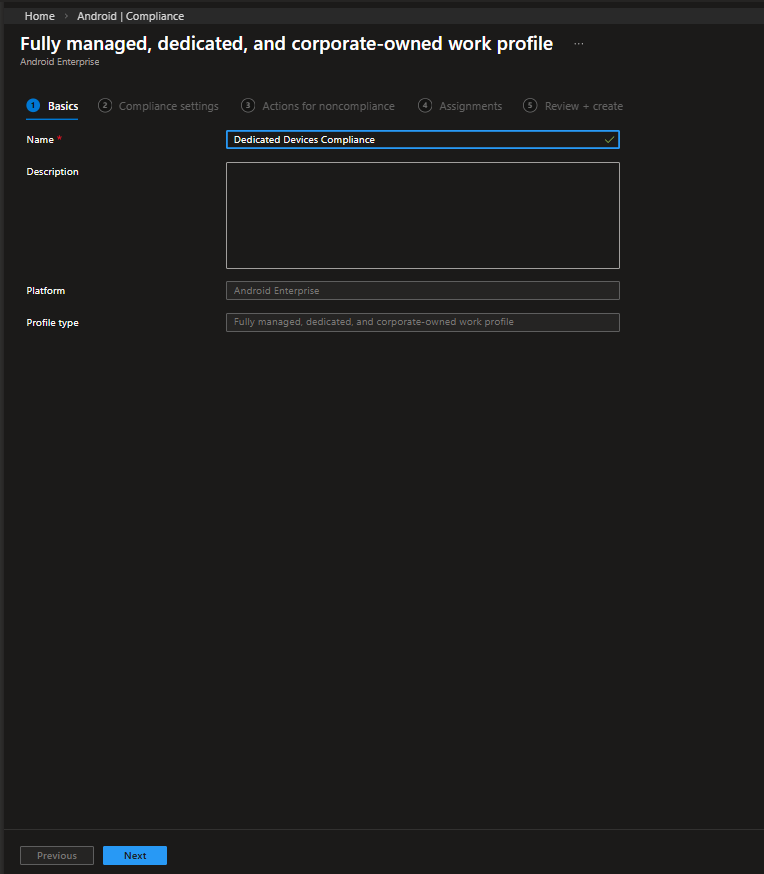Open the ellipsis more options menu beside title
The width and height of the screenshot is (764, 874).
point(578,44)
